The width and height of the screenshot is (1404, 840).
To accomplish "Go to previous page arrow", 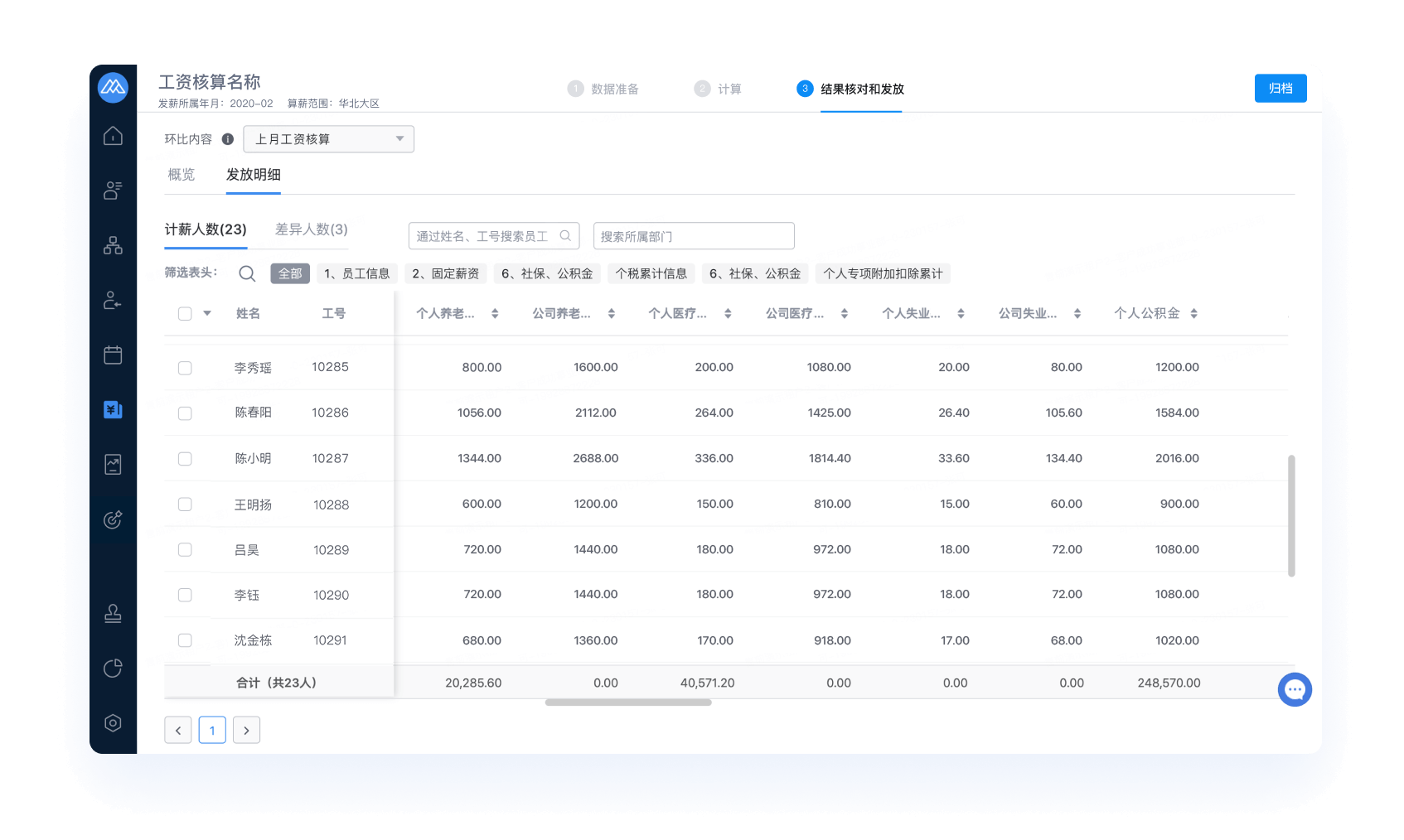I will point(178,730).
